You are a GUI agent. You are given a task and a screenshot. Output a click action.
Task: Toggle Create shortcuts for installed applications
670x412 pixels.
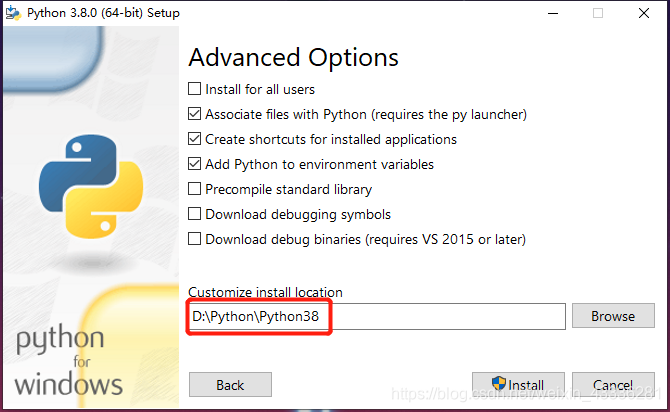click(194, 139)
